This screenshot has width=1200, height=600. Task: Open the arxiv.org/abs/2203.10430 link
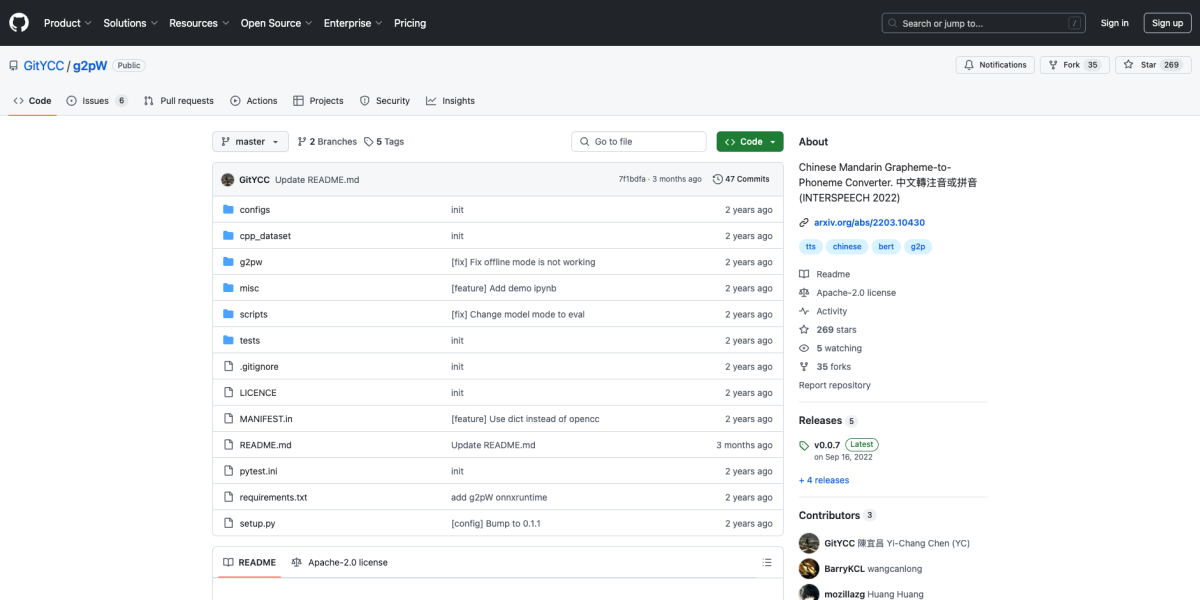[869, 223]
